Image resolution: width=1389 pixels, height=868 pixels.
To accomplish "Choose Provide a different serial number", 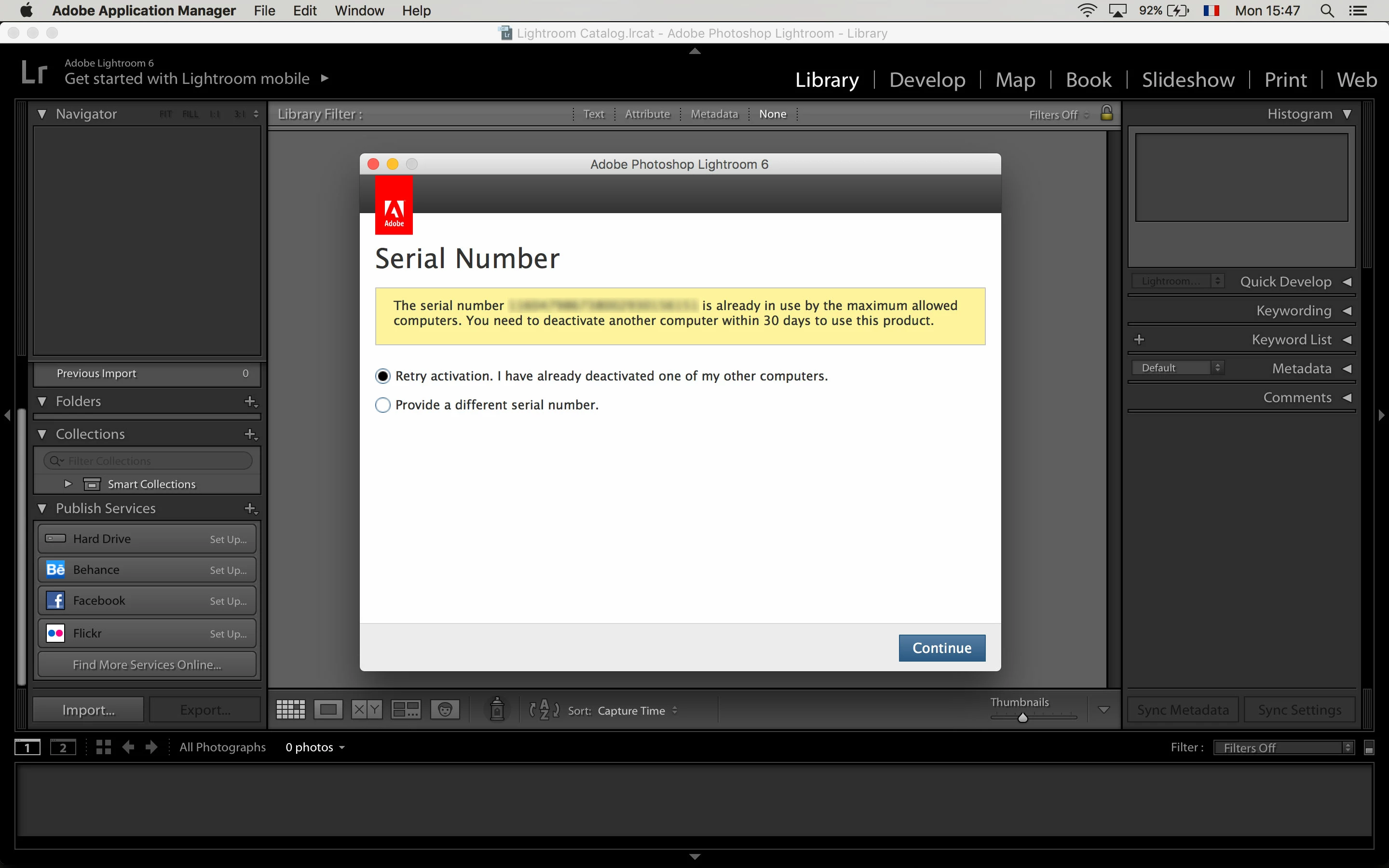I will (383, 405).
